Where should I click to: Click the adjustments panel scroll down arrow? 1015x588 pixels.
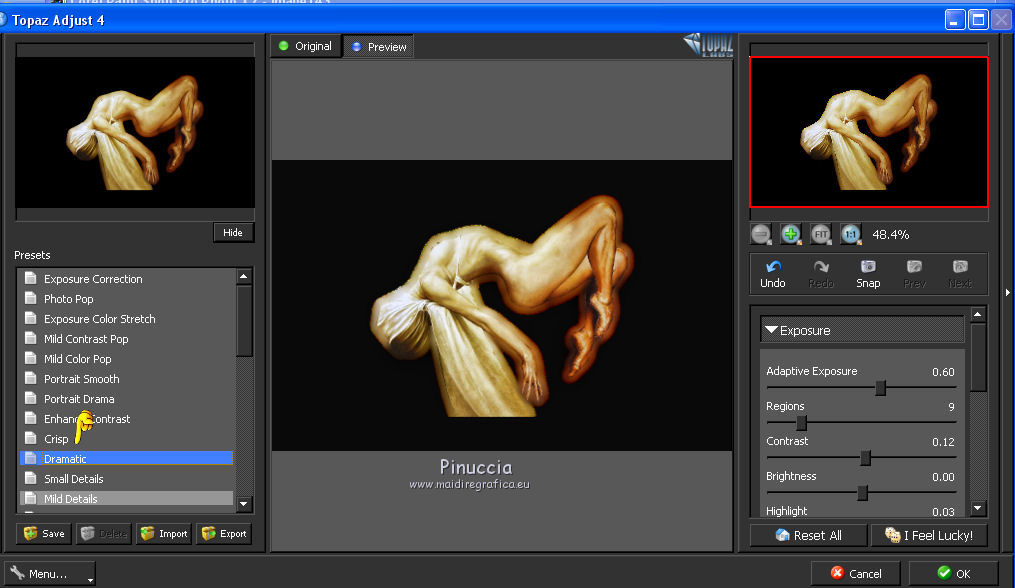978,508
